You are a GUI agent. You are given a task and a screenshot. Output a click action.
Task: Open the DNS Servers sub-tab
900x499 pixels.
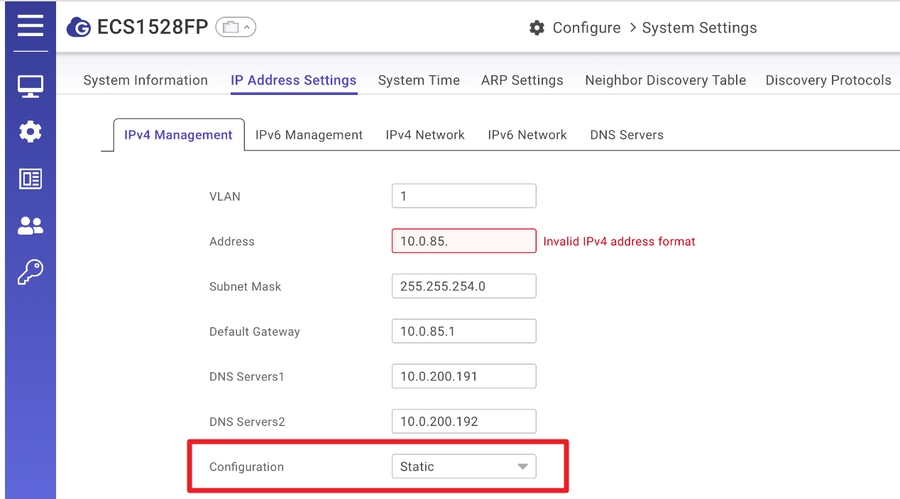pyautogui.click(x=626, y=135)
